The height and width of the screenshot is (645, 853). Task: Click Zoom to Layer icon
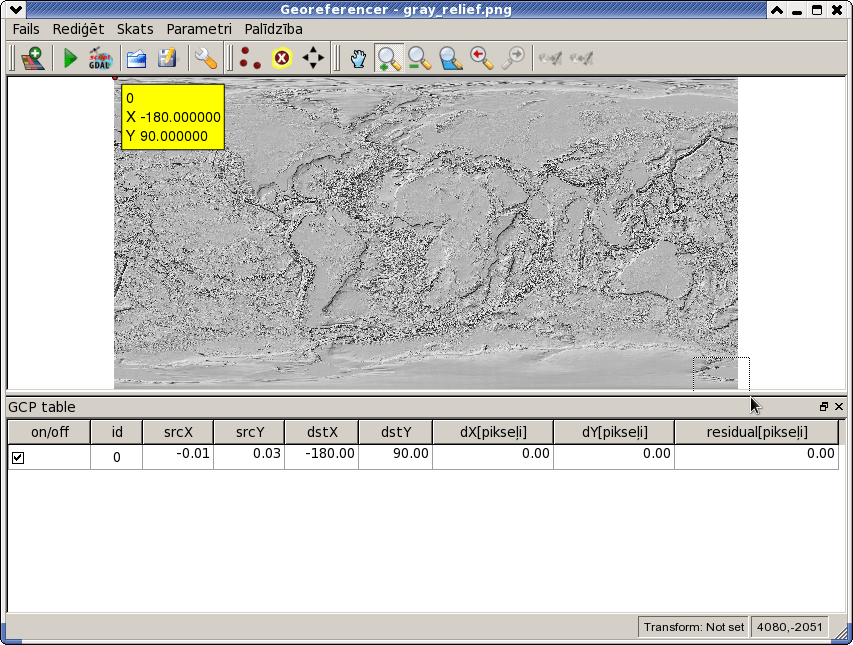tap(450, 58)
